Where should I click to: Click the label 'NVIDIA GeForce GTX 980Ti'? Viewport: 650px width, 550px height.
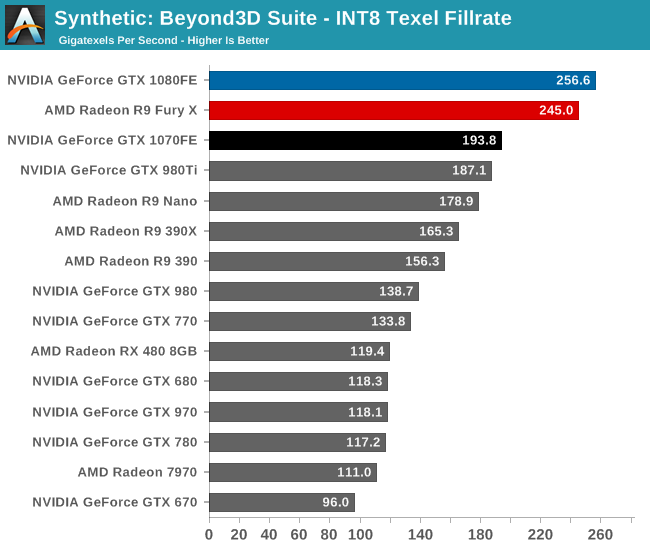tap(109, 170)
